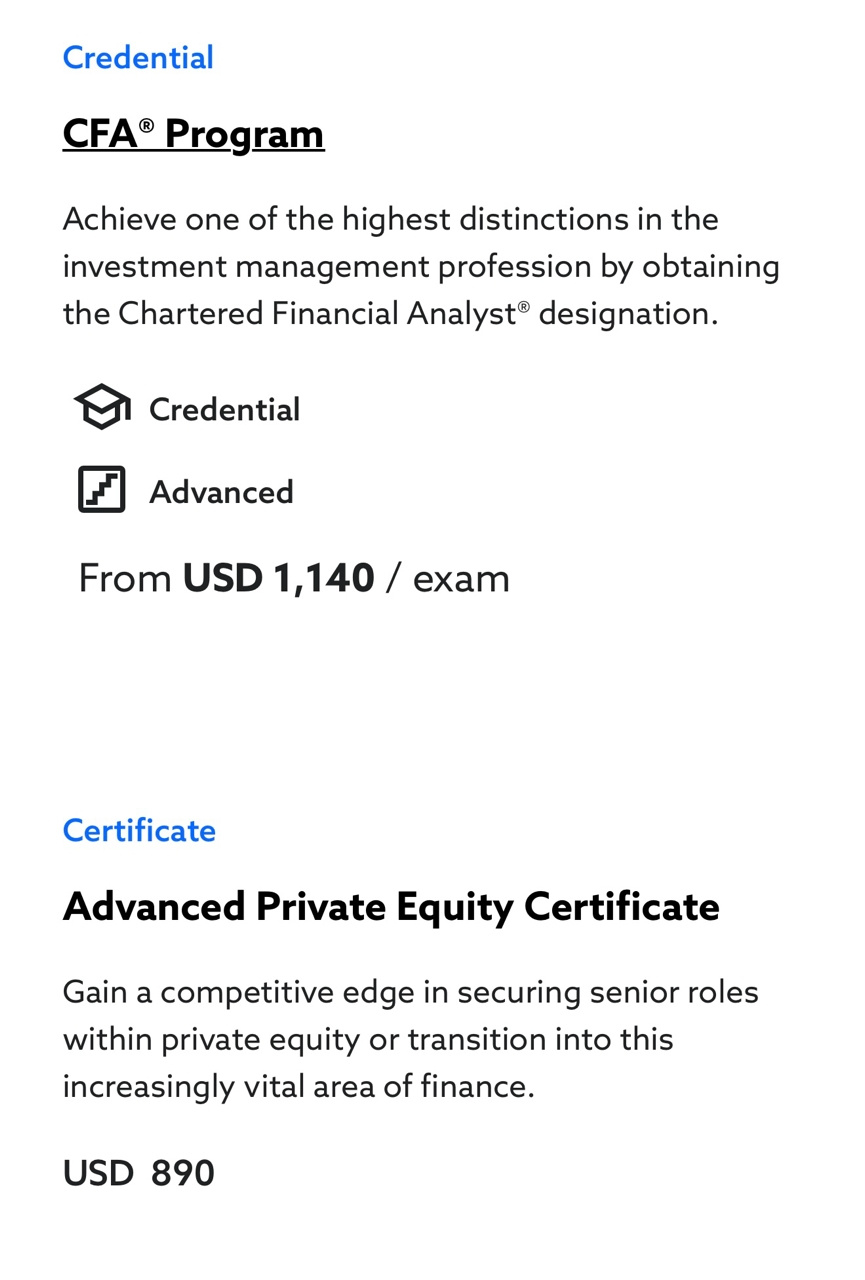Image resolution: width=865 pixels, height=1280 pixels.
Task: Click the Credential text beside cap icon
Action: point(224,410)
